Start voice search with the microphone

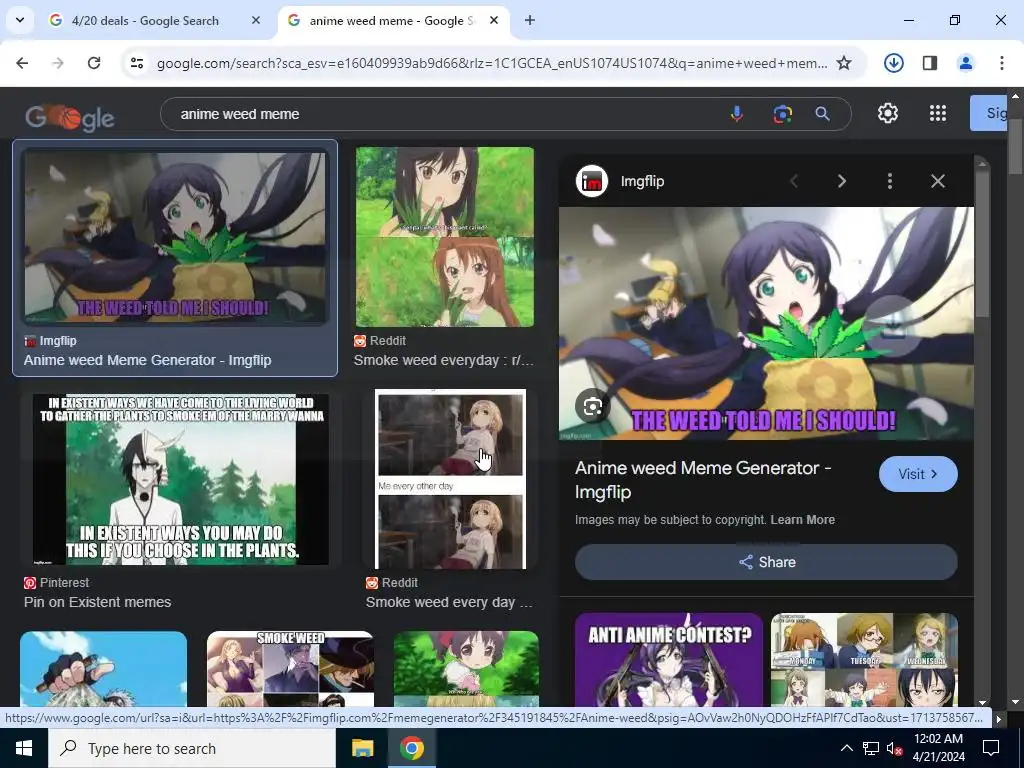click(x=737, y=114)
